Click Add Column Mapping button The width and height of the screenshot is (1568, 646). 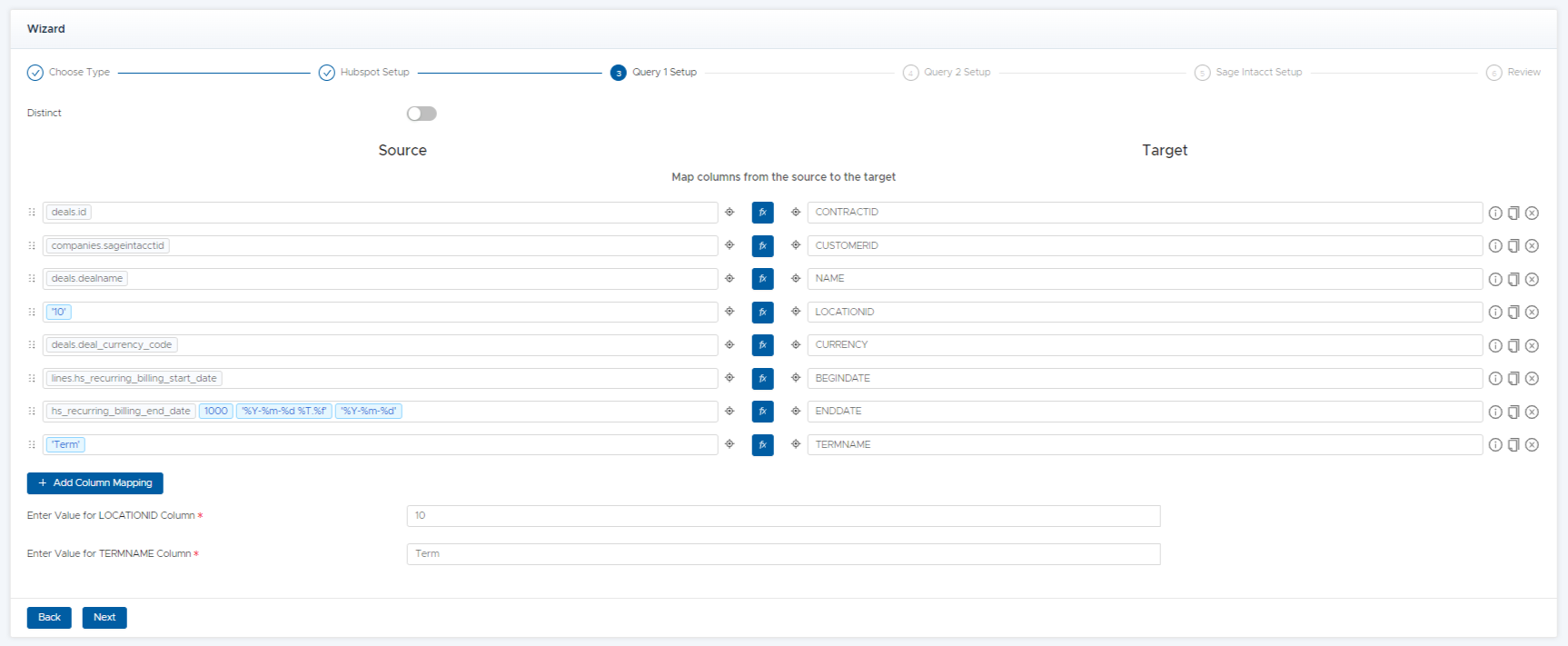(95, 483)
